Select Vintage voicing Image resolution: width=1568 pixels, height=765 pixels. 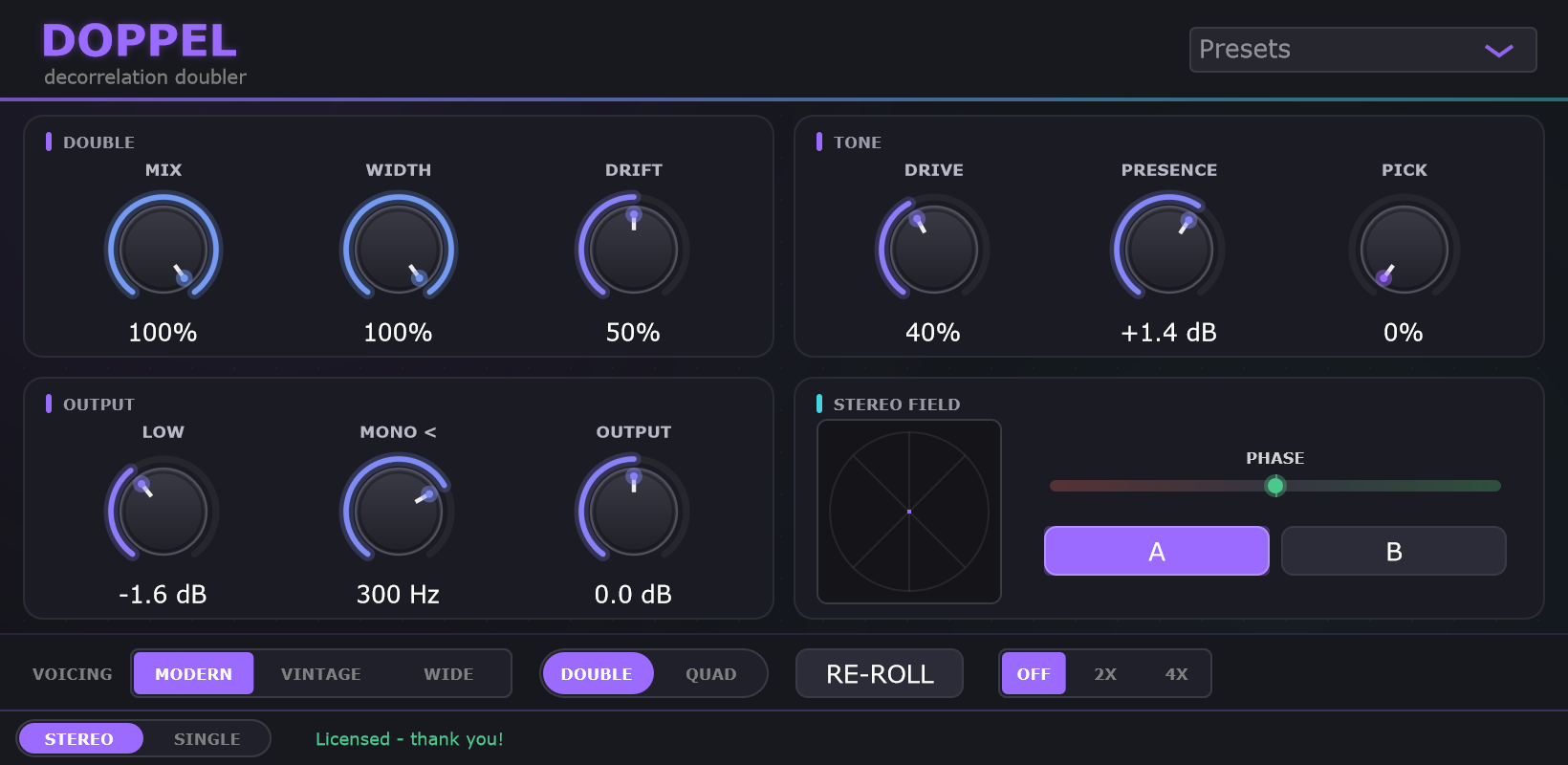321,673
